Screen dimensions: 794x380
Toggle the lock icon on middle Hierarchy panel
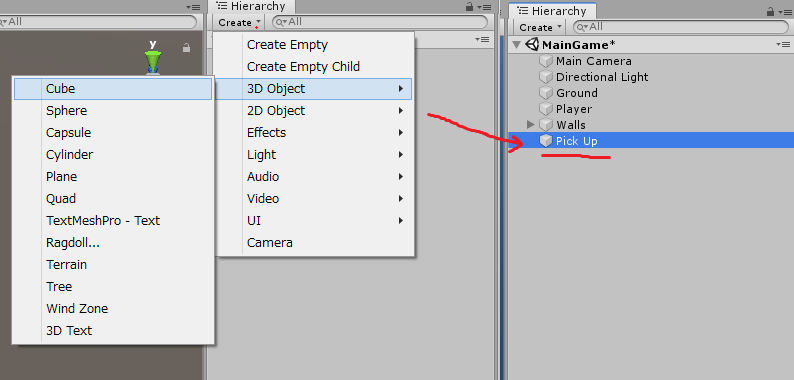469,7
